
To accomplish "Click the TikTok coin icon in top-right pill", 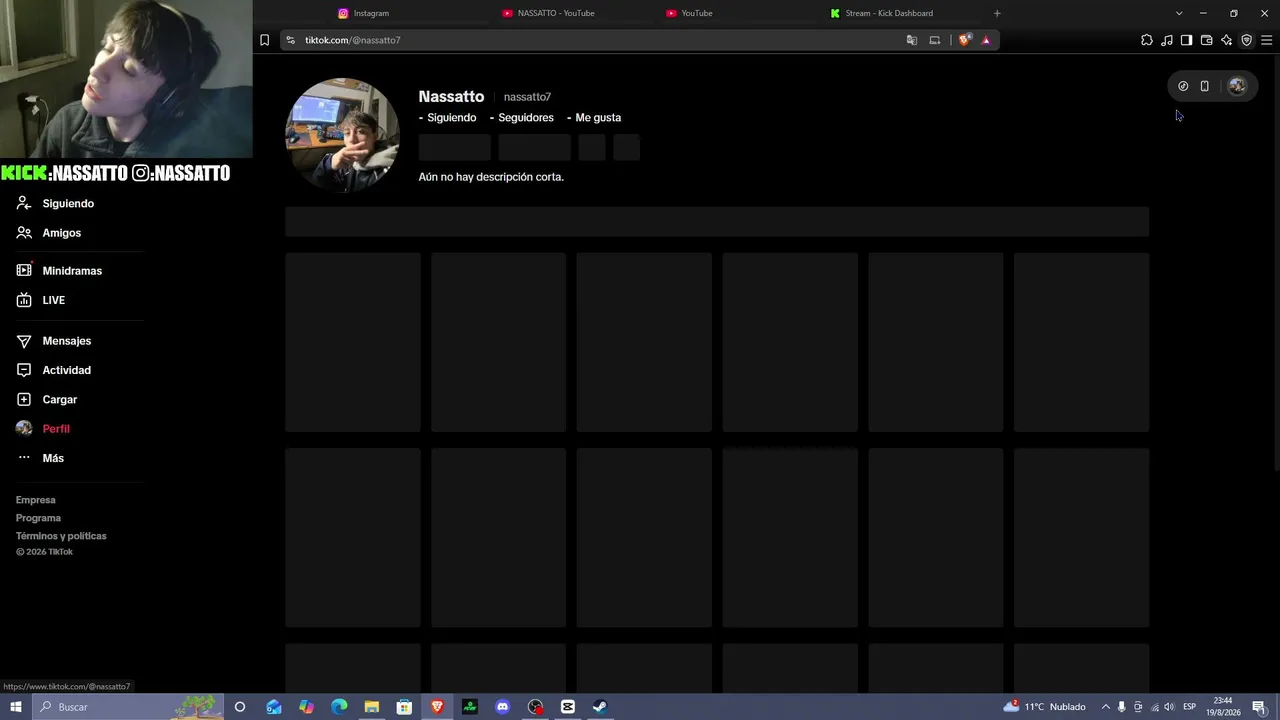I will tap(1183, 86).
